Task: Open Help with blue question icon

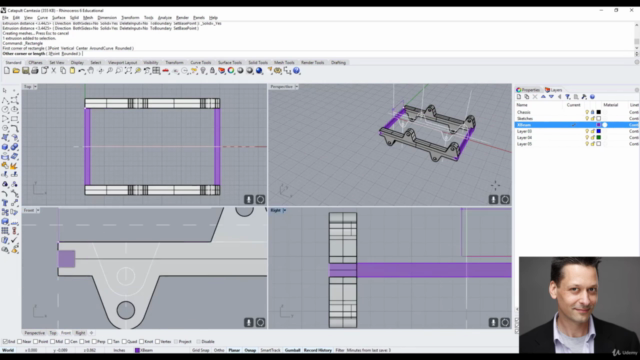Action: point(297,71)
